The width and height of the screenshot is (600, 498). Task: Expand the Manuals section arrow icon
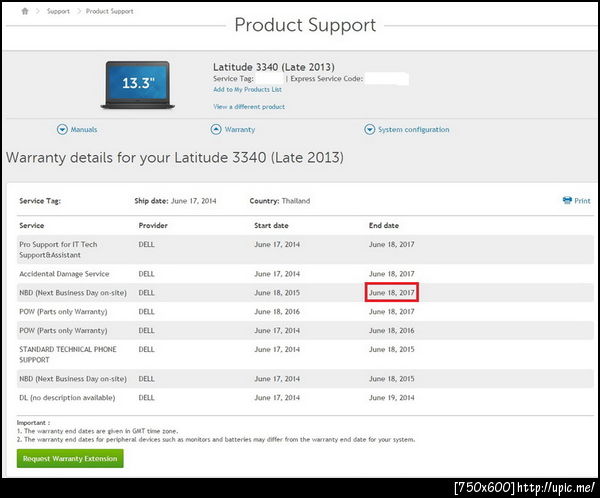click(62, 129)
